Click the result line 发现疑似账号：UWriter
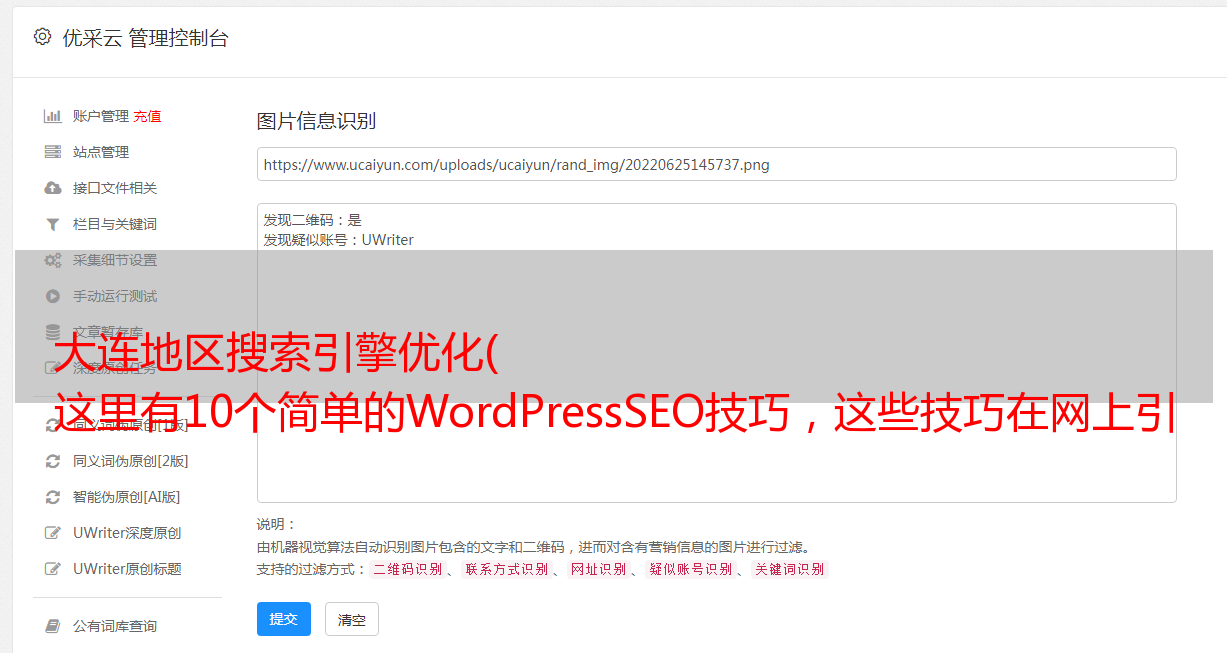1227x653 pixels. 338,240
